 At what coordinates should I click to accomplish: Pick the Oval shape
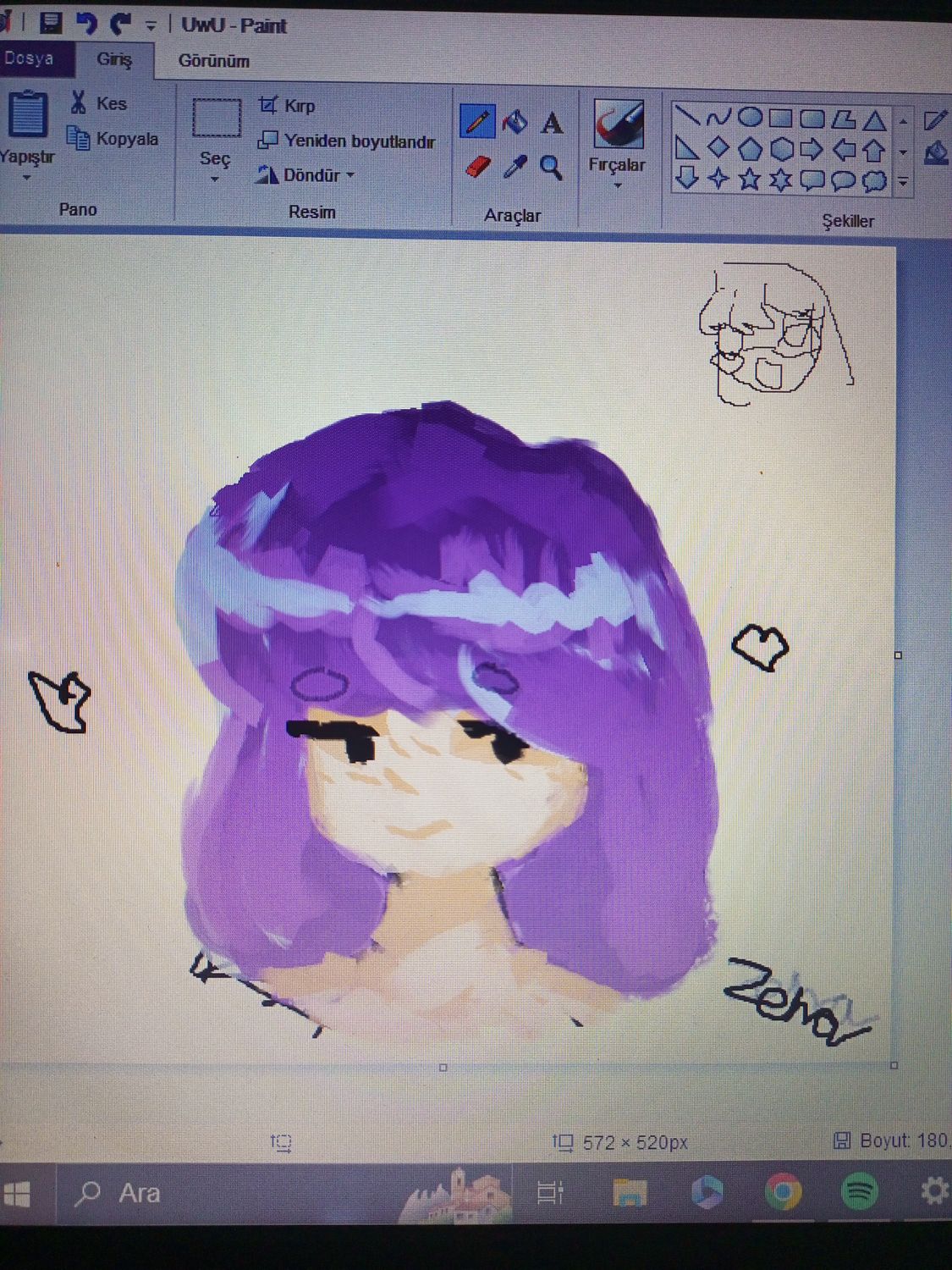[750, 118]
